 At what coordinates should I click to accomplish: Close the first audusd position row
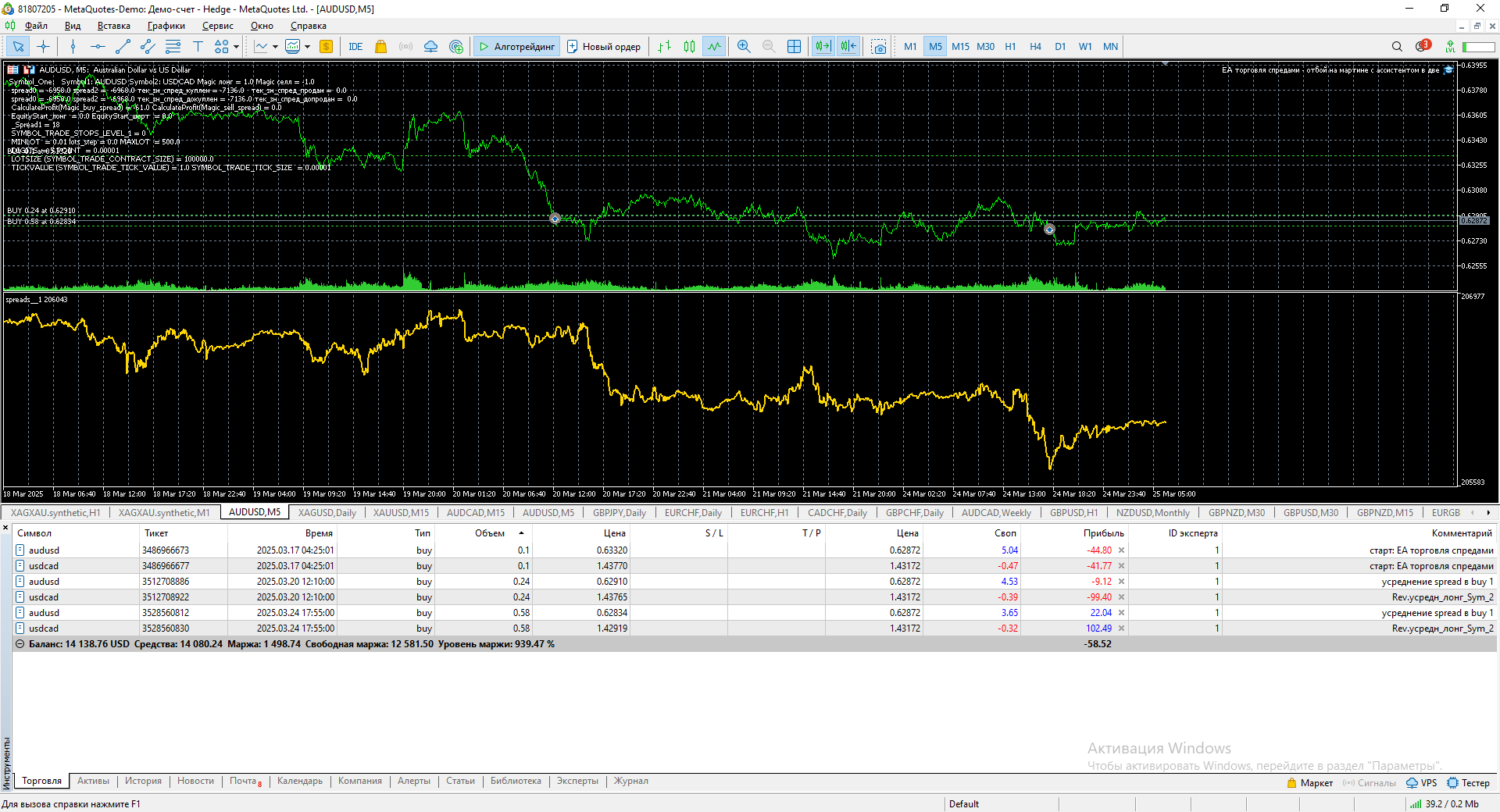pos(1121,550)
